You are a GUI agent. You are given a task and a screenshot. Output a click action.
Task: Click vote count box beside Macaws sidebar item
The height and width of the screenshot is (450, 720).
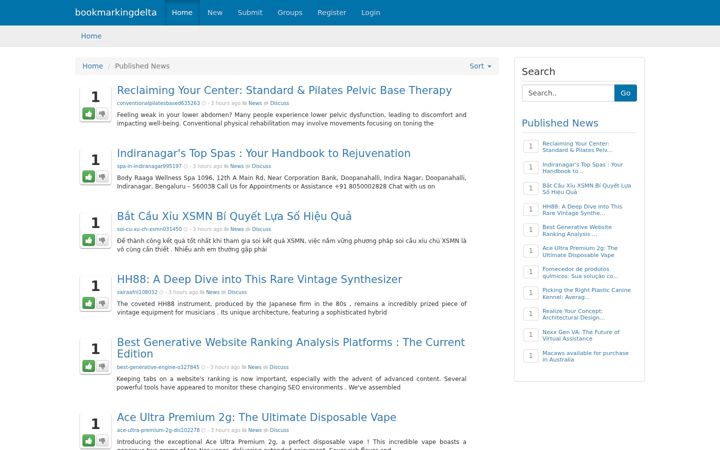tap(531, 356)
